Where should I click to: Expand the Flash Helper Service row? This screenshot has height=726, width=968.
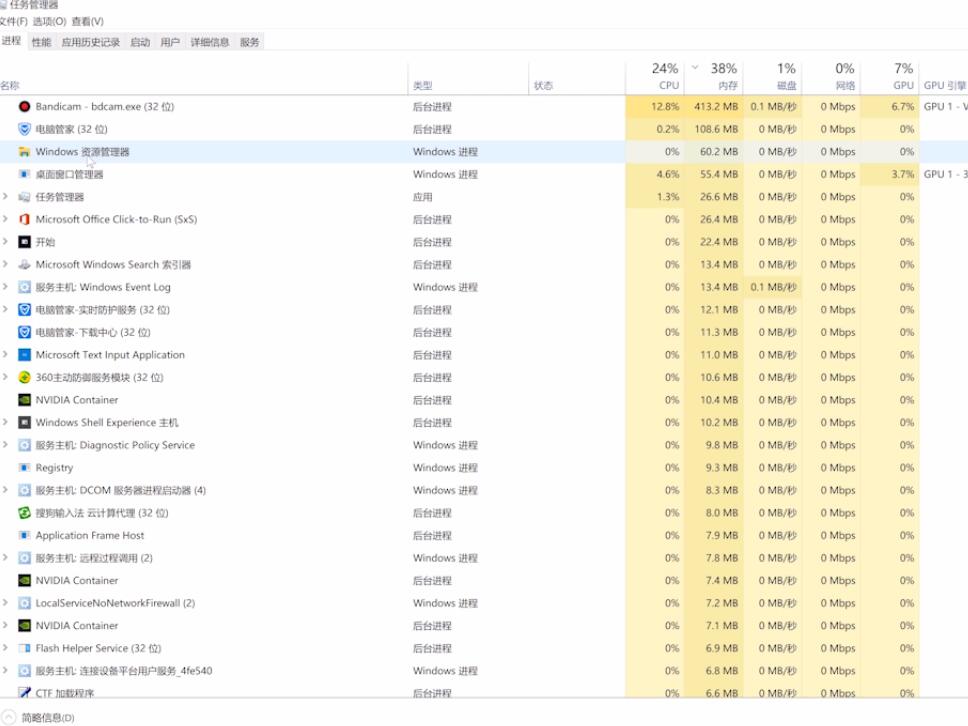pos(6,648)
